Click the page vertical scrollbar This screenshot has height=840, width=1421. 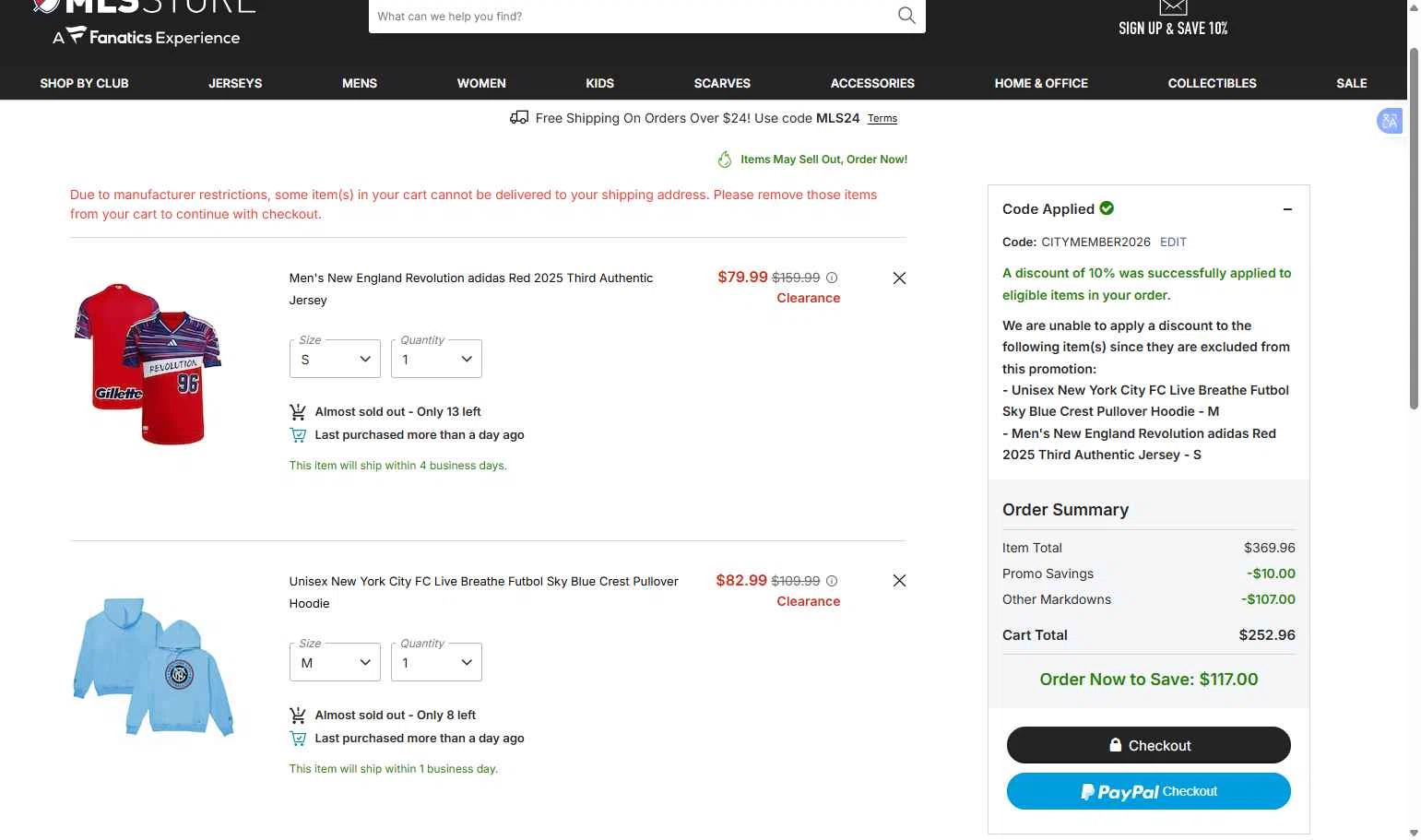click(1414, 231)
